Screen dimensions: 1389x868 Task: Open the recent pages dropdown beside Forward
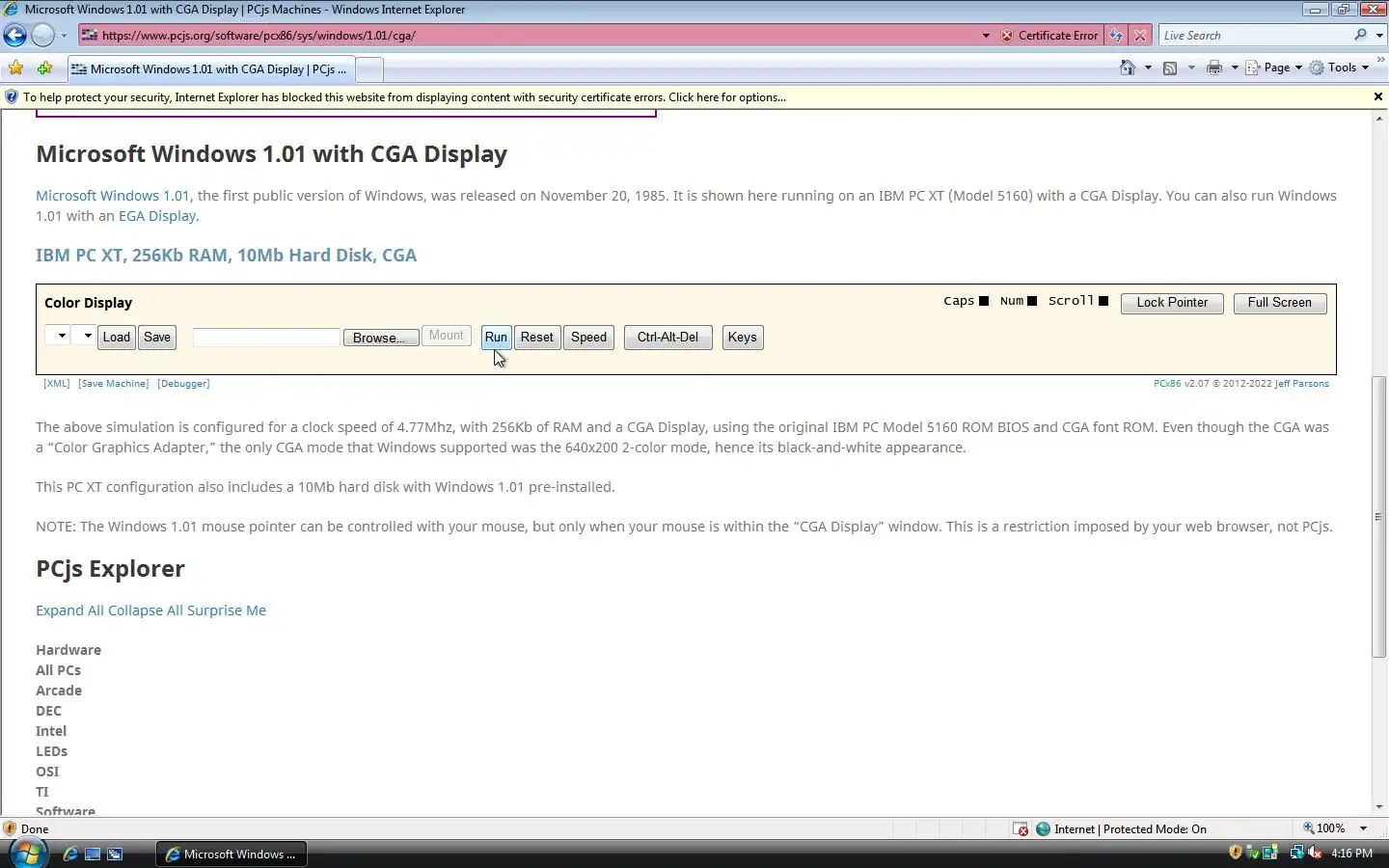tap(64, 36)
